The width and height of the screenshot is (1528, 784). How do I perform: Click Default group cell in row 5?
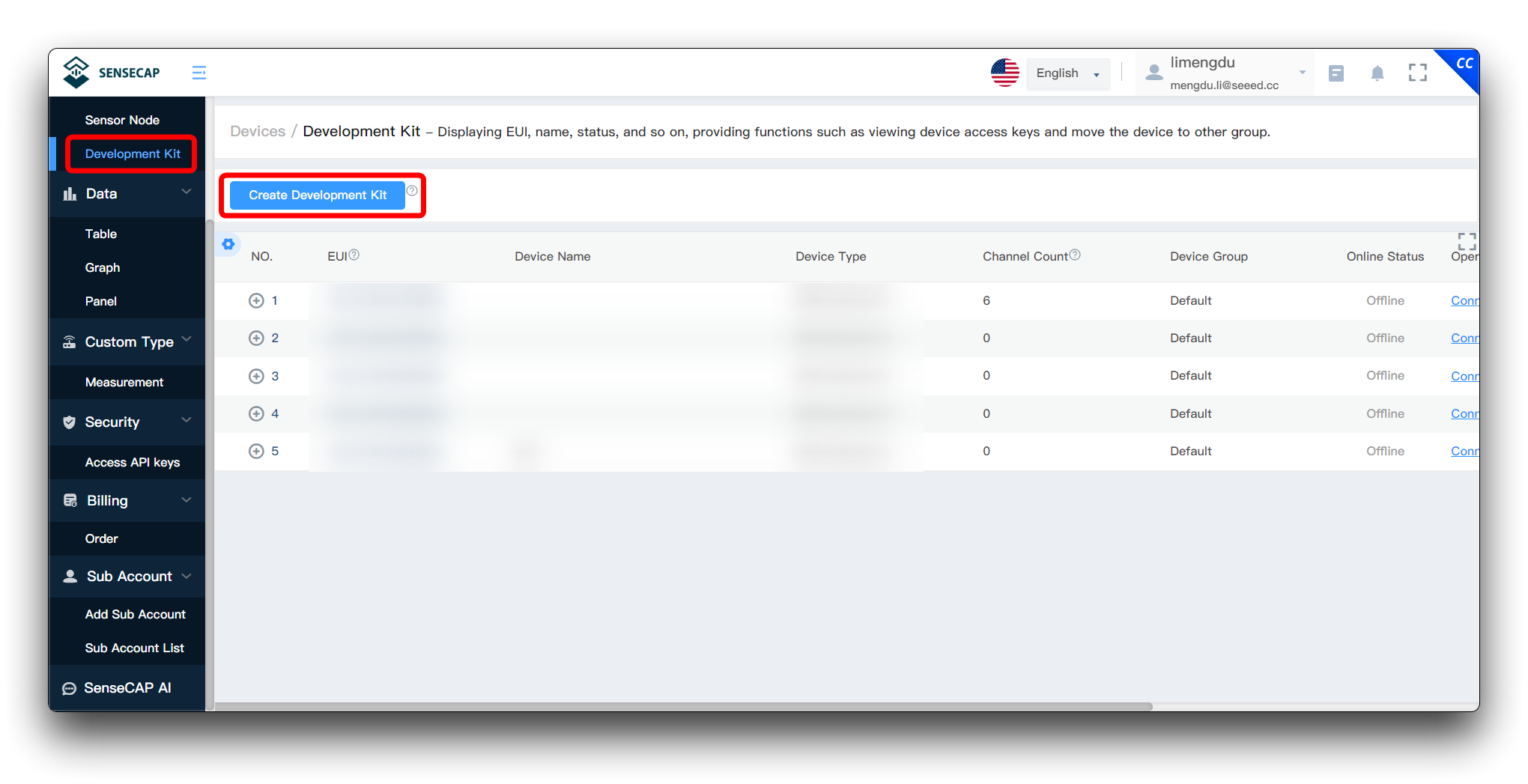pyautogui.click(x=1190, y=451)
